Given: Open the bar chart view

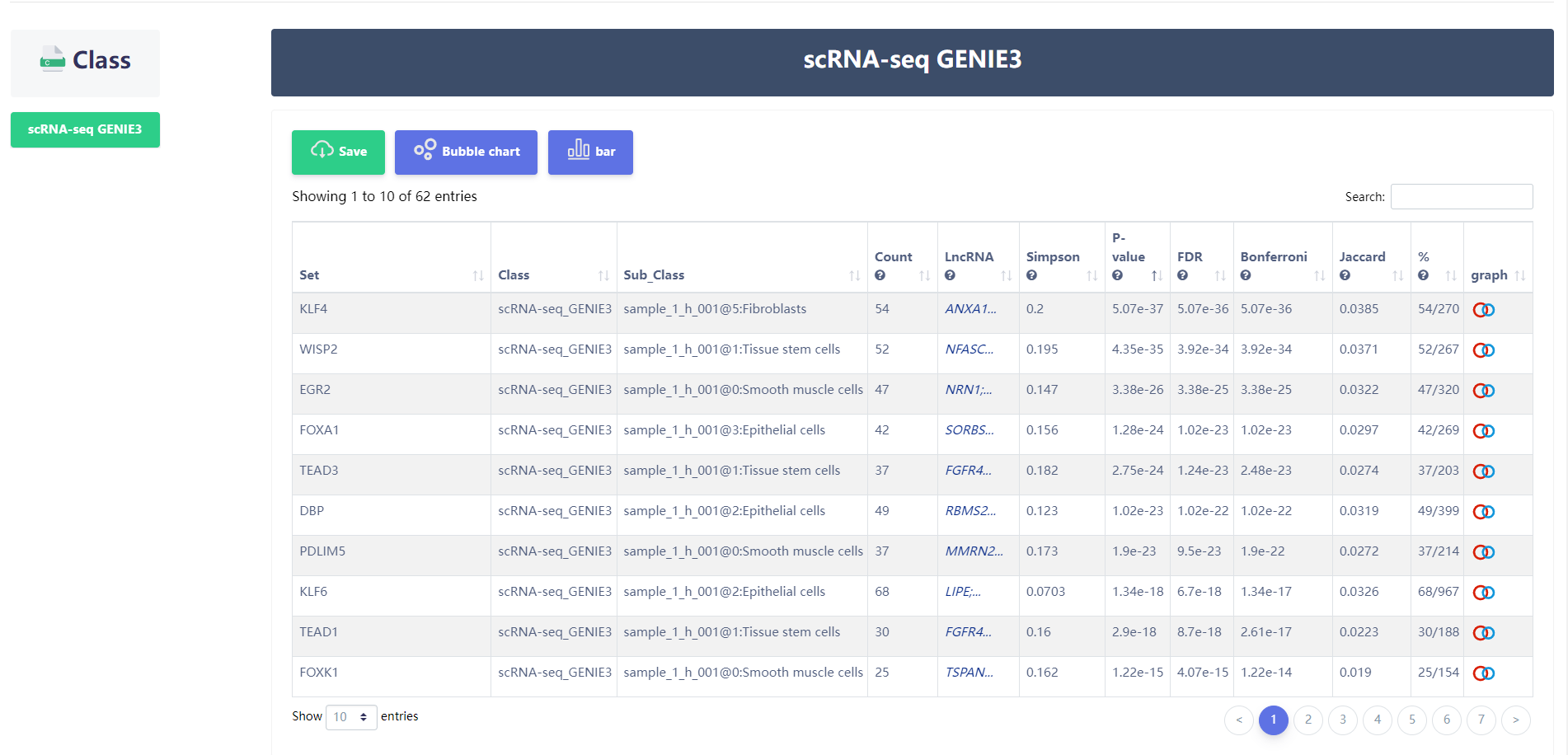Looking at the screenshot, I should point(590,152).
